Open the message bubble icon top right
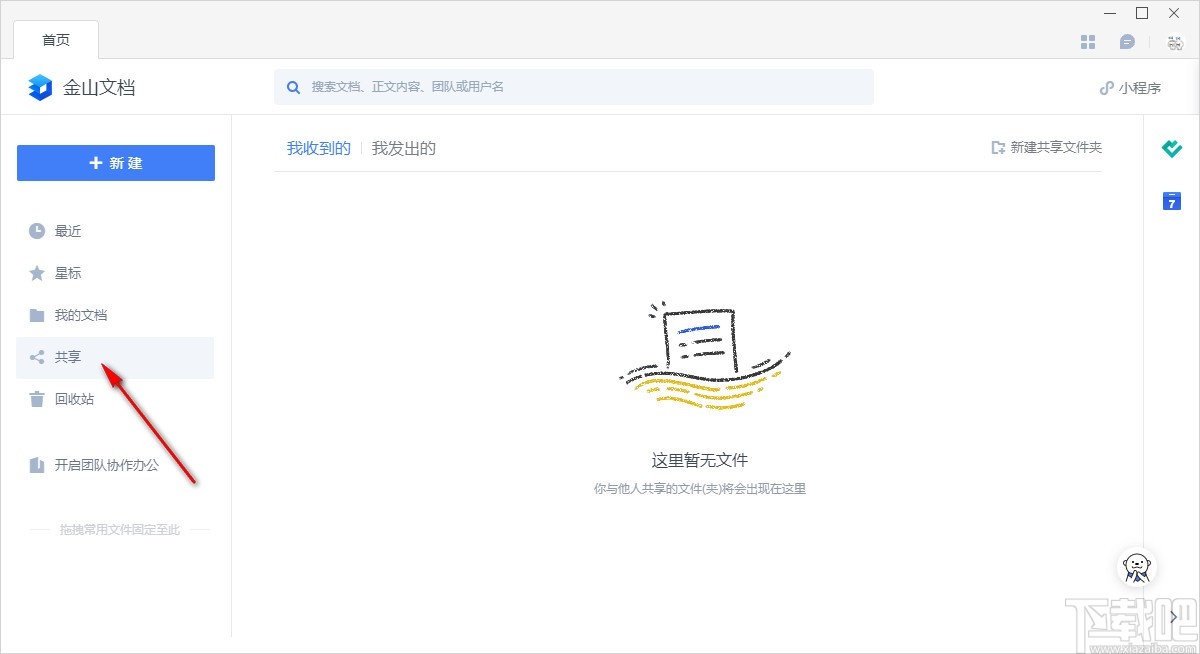The height and width of the screenshot is (654, 1200). (1129, 41)
